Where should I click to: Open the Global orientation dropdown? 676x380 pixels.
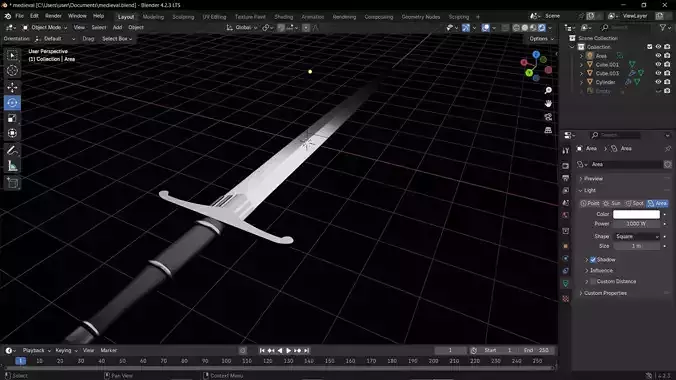click(242, 28)
